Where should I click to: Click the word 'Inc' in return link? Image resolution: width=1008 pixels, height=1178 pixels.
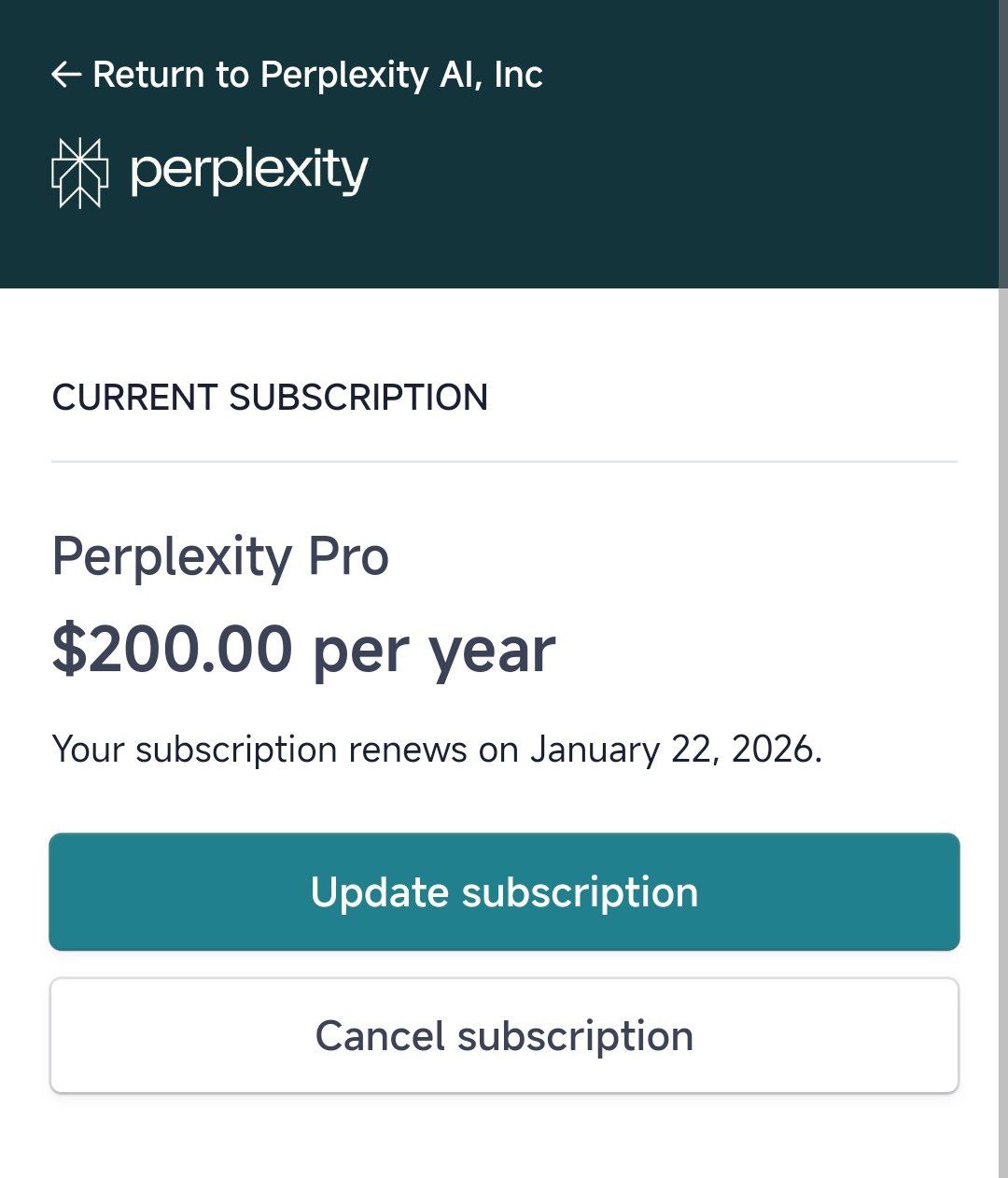point(518,75)
